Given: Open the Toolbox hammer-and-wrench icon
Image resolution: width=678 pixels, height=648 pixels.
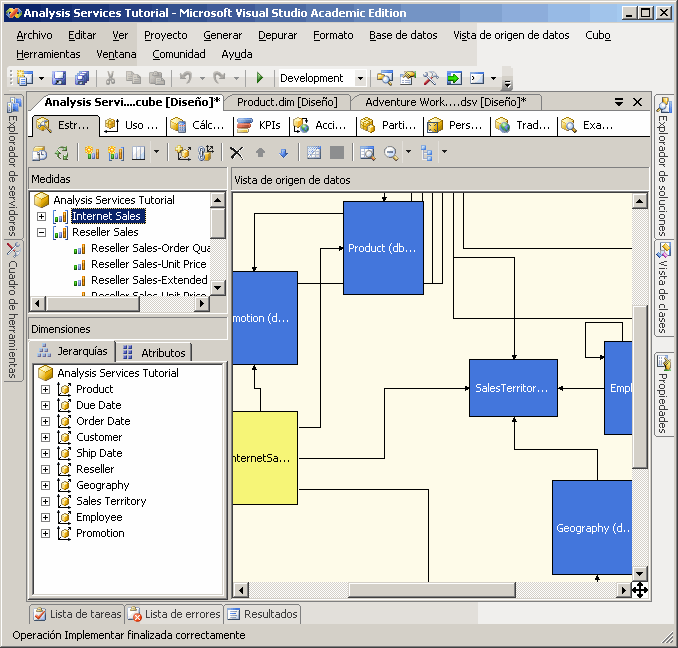Looking at the screenshot, I should point(430,78).
